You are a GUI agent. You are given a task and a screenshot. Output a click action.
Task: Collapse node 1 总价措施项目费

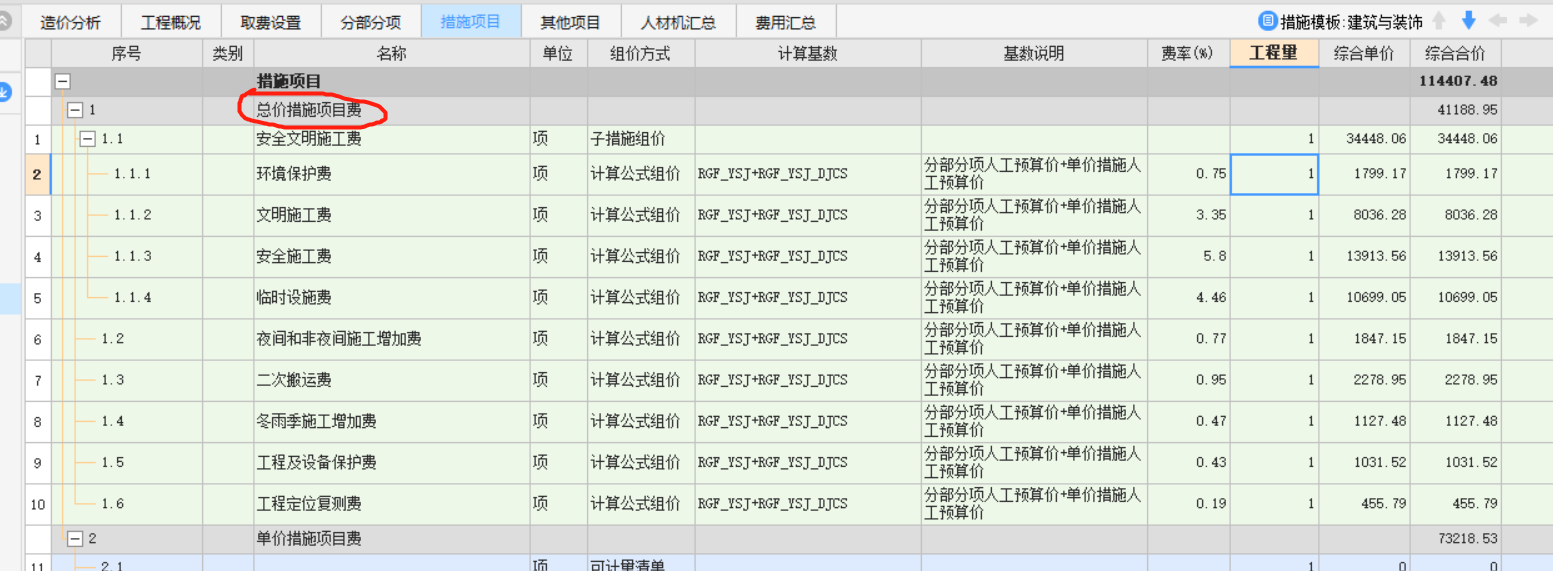[x=75, y=111]
